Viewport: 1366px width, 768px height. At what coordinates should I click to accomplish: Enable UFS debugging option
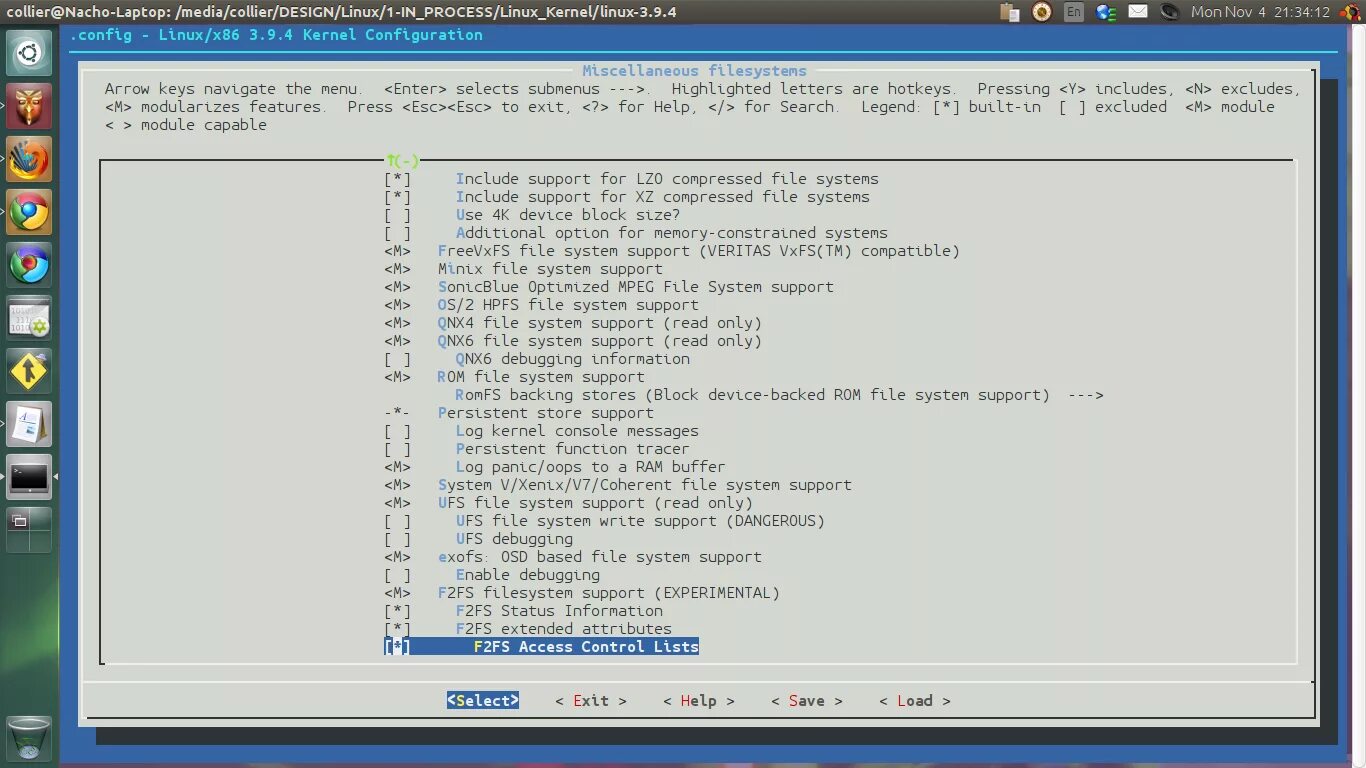click(478, 539)
